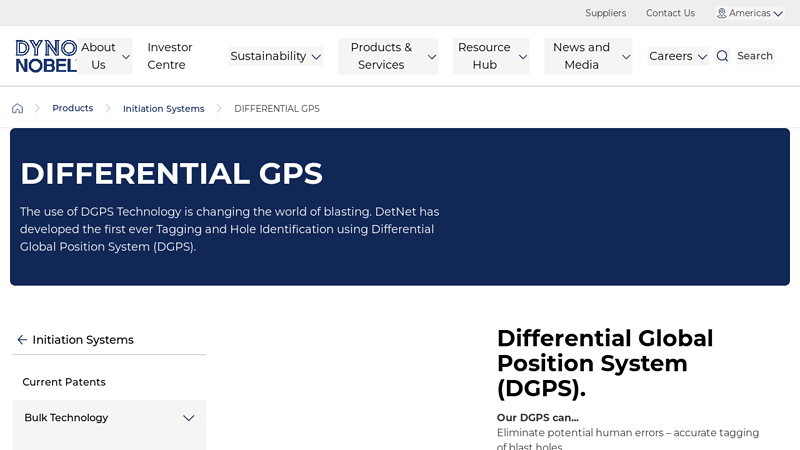
Task: Select Americas region text
Action: pos(749,13)
